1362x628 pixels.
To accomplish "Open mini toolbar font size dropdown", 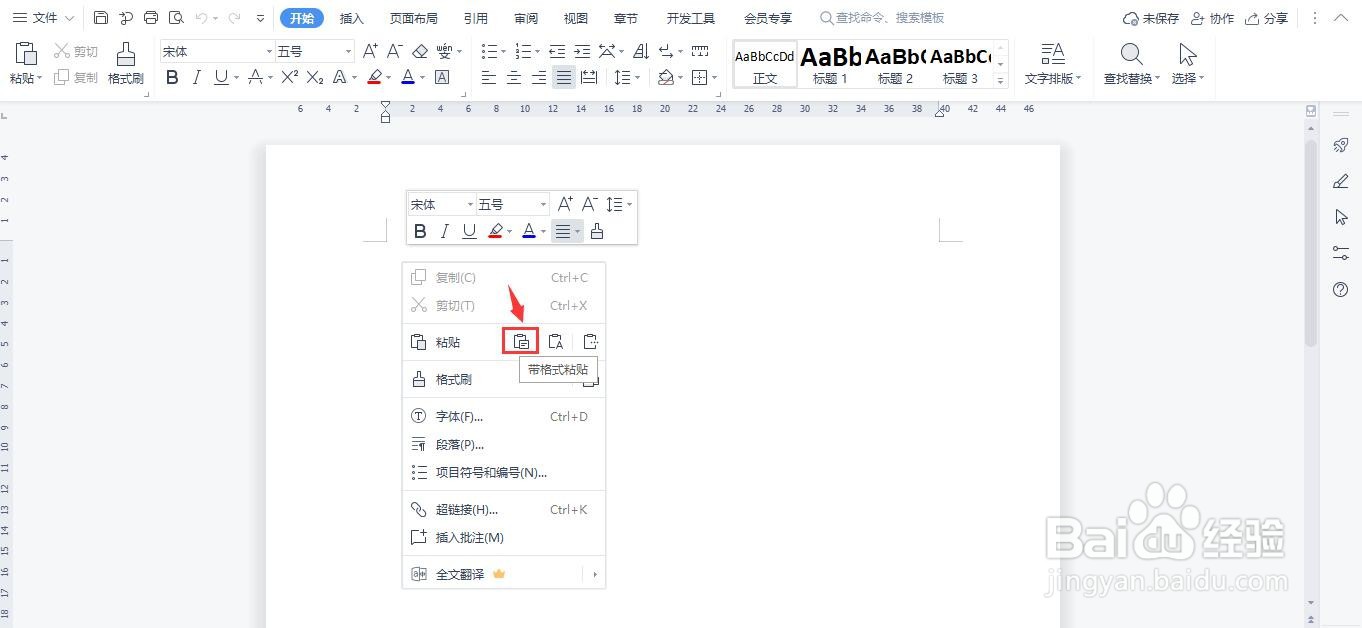I will point(543,204).
